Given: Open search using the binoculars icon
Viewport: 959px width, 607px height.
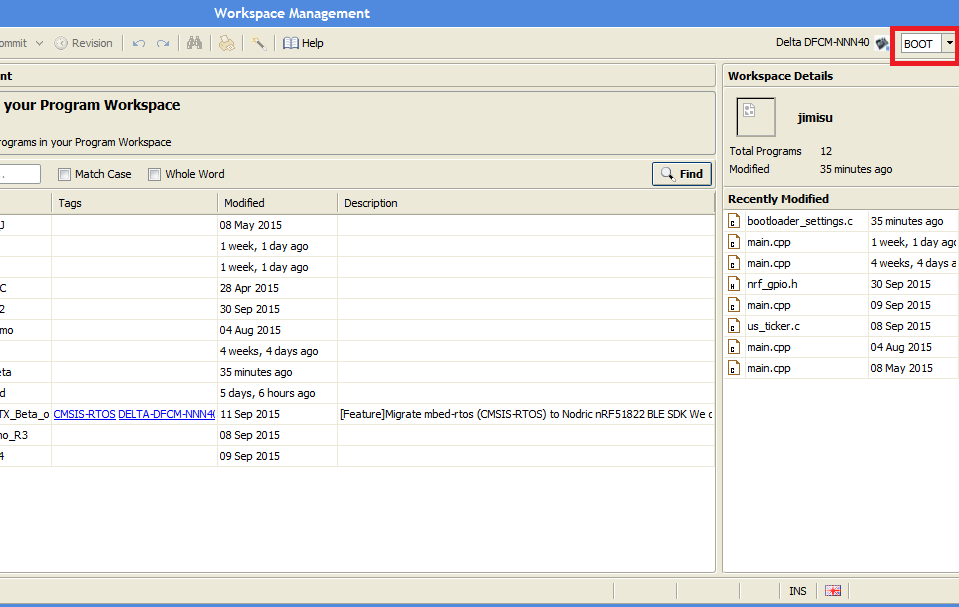Looking at the screenshot, I should pos(195,43).
